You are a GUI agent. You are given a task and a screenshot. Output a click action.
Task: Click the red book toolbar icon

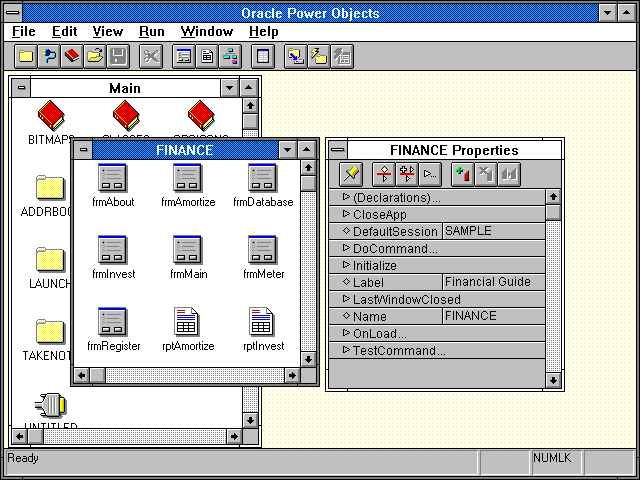tap(72, 56)
